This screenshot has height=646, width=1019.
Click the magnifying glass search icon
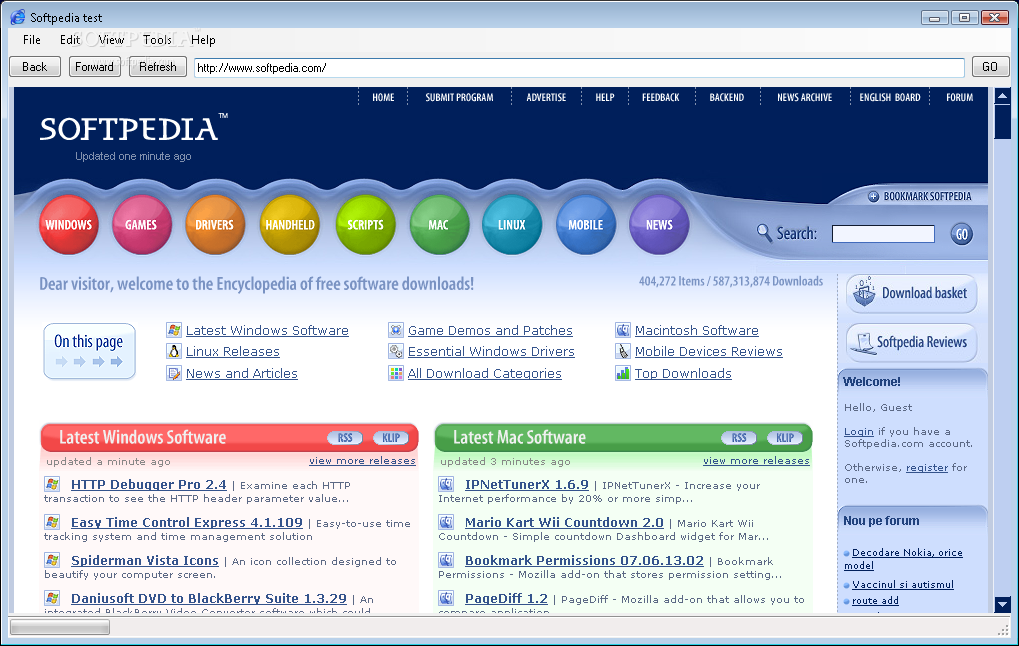tap(764, 232)
